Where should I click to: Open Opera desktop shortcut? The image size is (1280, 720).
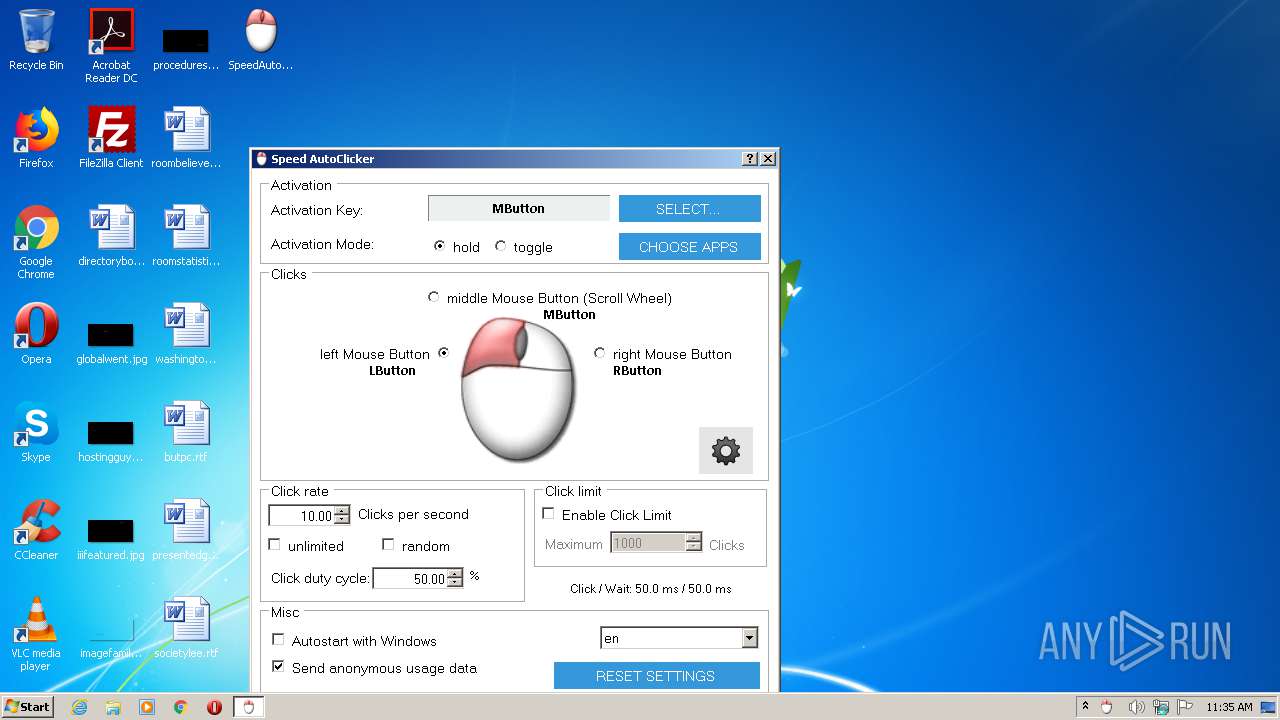point(36,334)
